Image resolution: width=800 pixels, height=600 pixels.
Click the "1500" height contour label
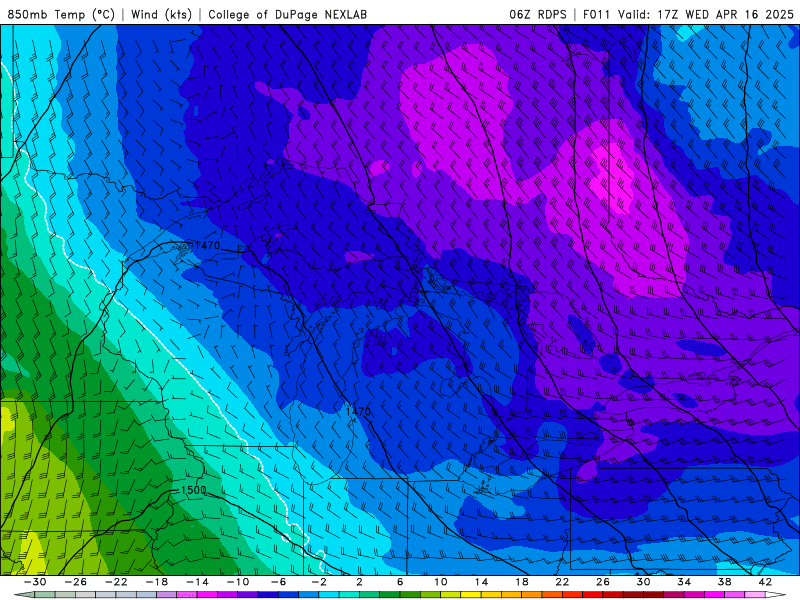pos(194,490)
